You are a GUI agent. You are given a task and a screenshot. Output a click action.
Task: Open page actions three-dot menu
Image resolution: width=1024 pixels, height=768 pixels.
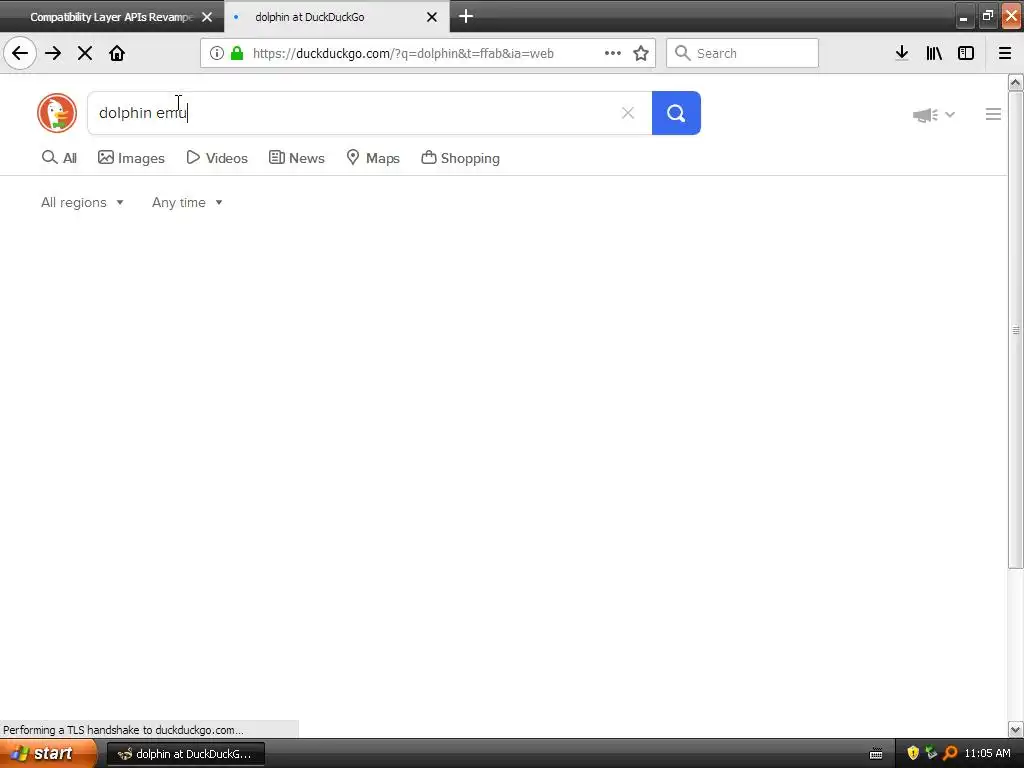613,53
